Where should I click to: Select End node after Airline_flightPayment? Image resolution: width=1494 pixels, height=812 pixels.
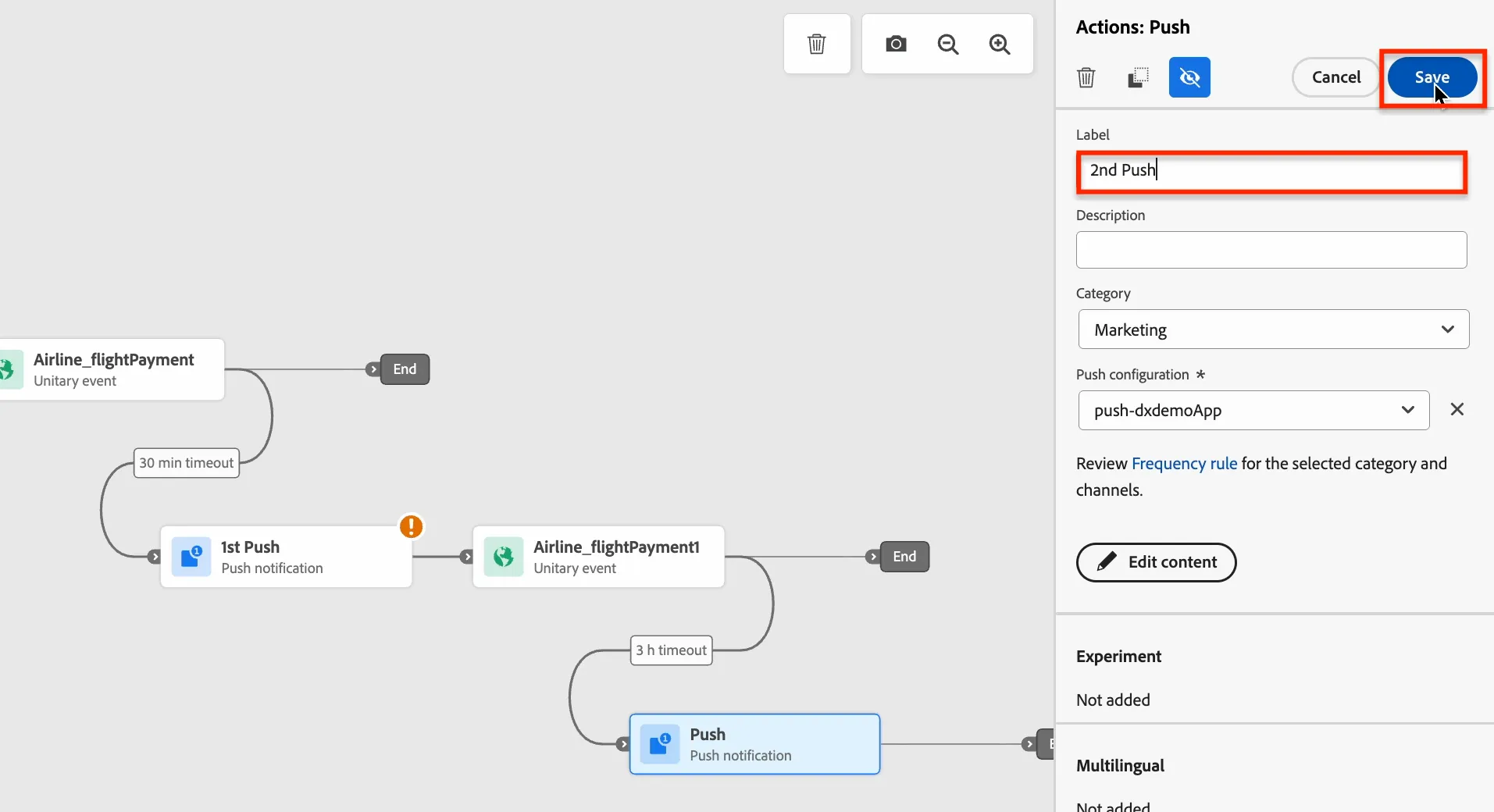point(405,369)
